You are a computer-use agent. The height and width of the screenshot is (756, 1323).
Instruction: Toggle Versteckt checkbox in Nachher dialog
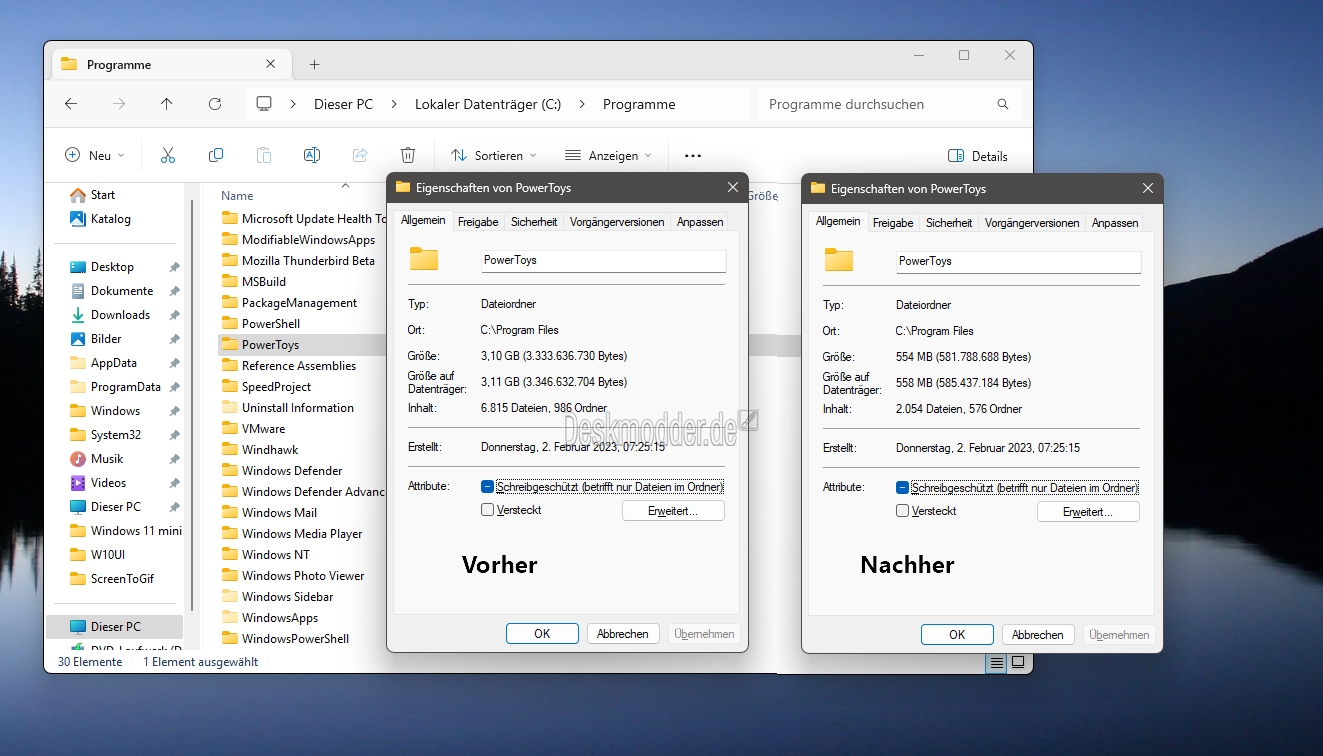pyautogui.click(x=902, y=511)
